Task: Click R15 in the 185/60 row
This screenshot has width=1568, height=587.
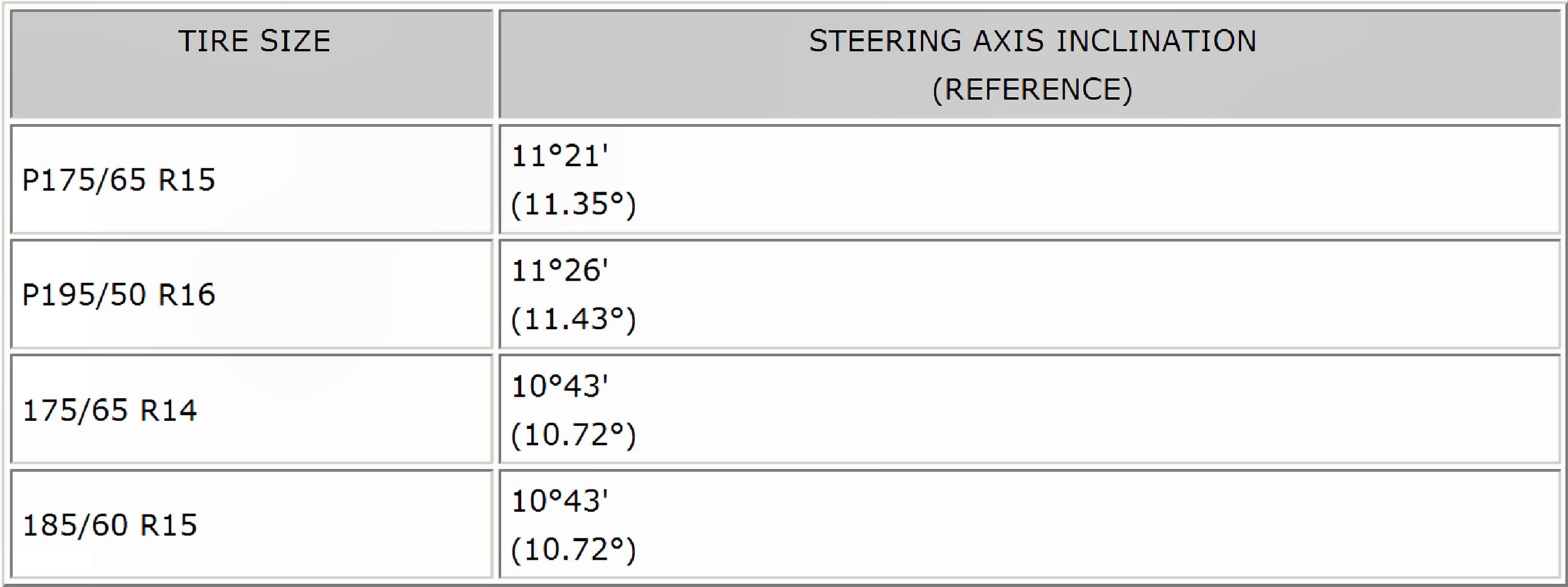Action: (x=169, y=526)
